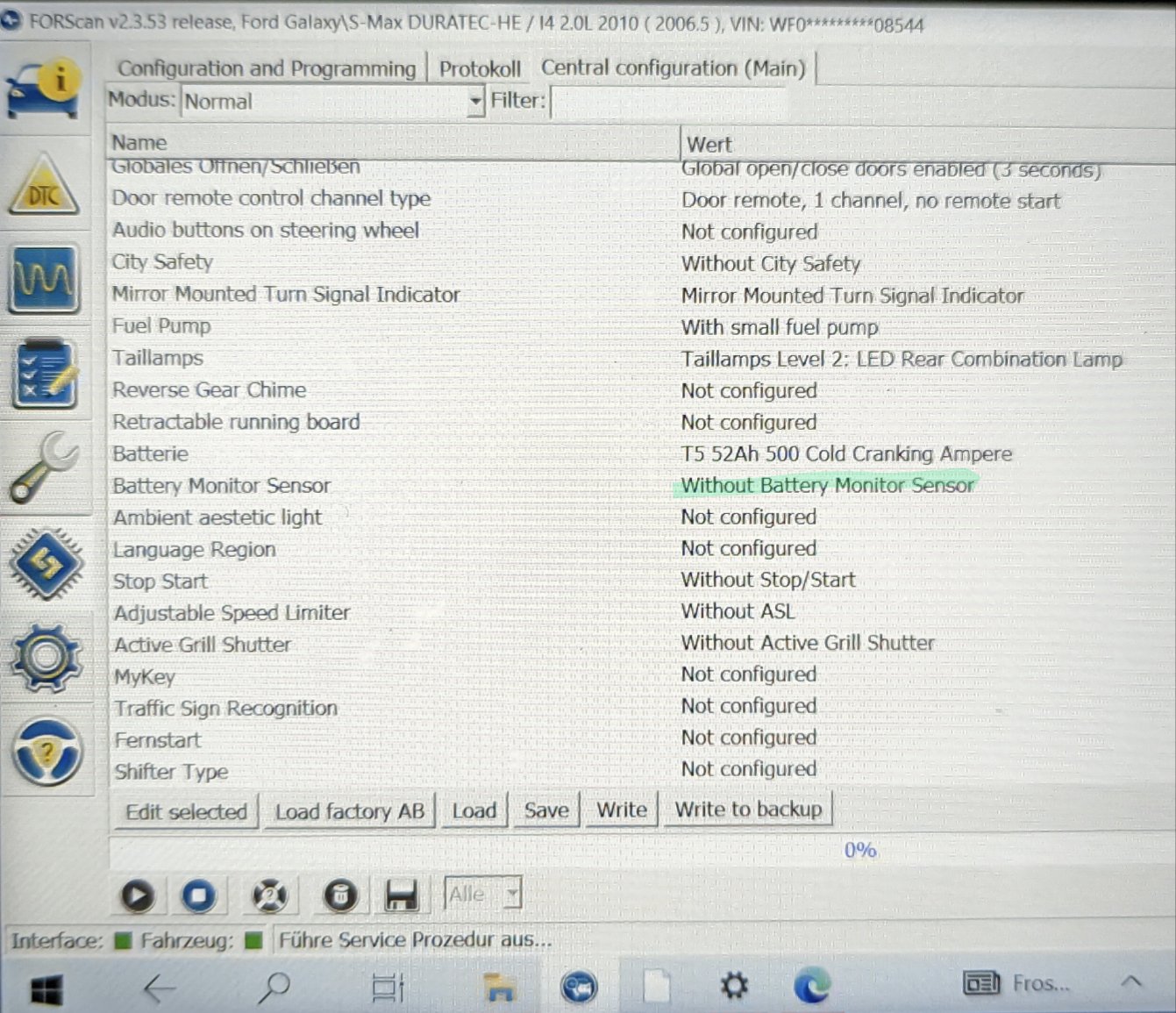1176x1013 pixels.
Task: Open the gear settings section
Action: (x=46, y=656)
